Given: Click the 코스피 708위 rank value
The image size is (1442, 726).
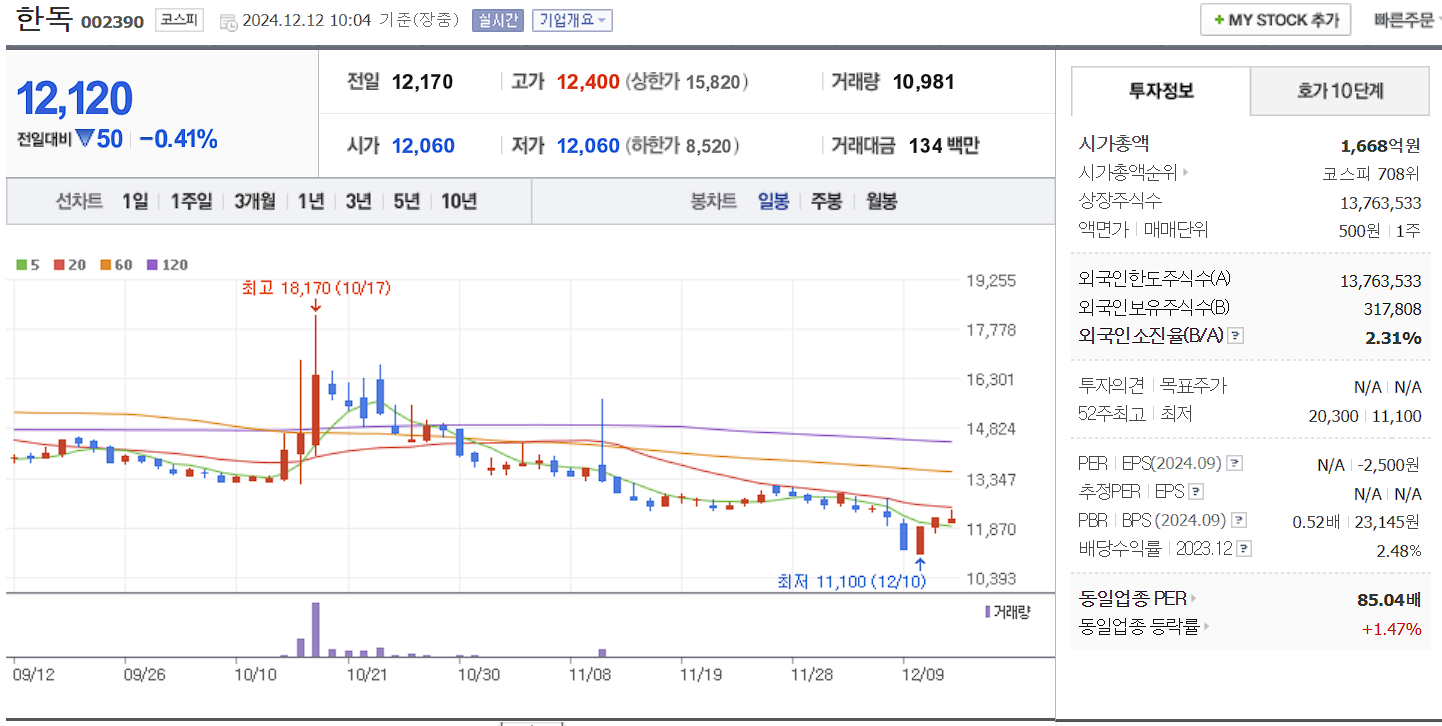Looking at the screenshot, I should 1372,173.
